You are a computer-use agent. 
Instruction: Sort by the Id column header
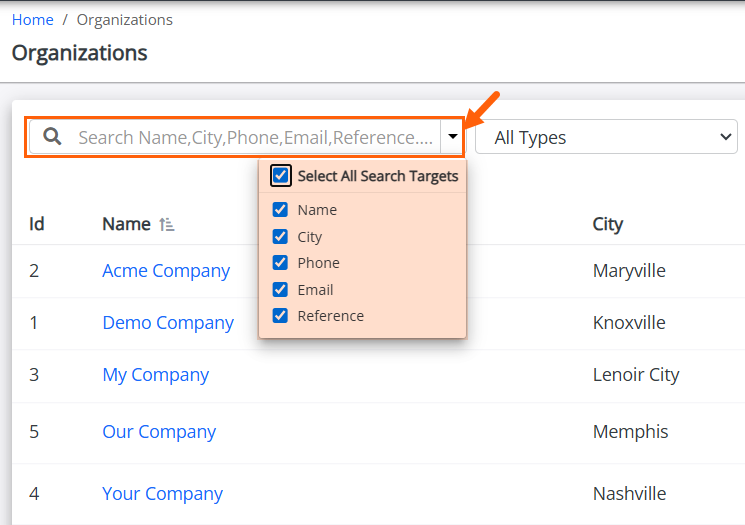(37, 224)
